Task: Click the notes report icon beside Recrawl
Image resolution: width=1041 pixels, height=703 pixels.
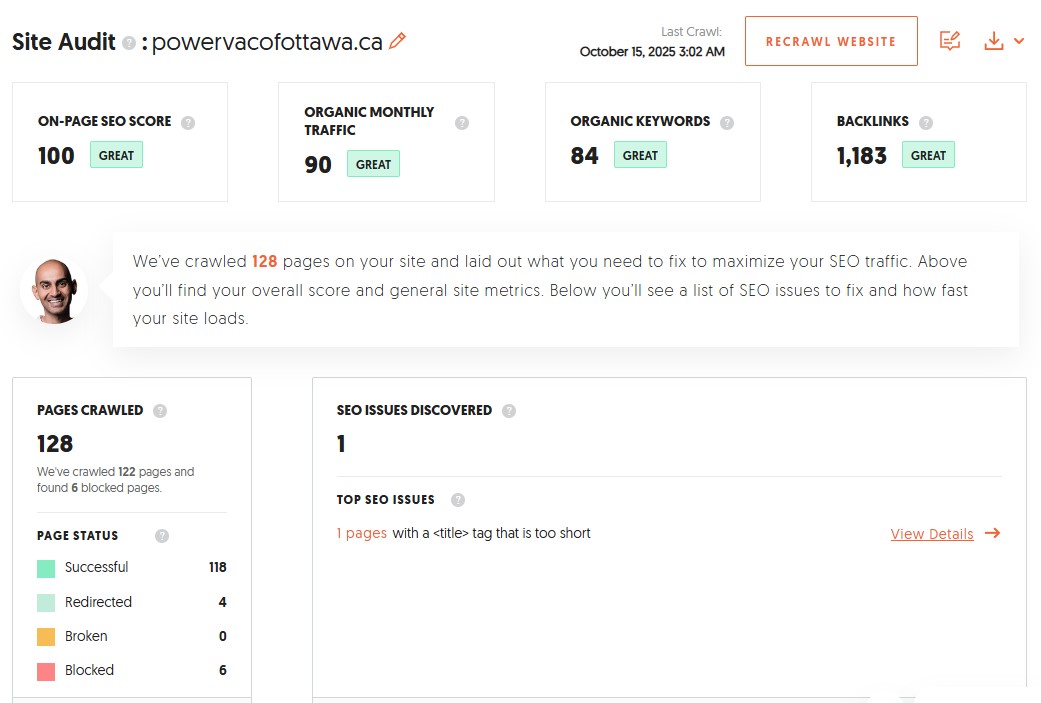Action: [x=950, y=41]
